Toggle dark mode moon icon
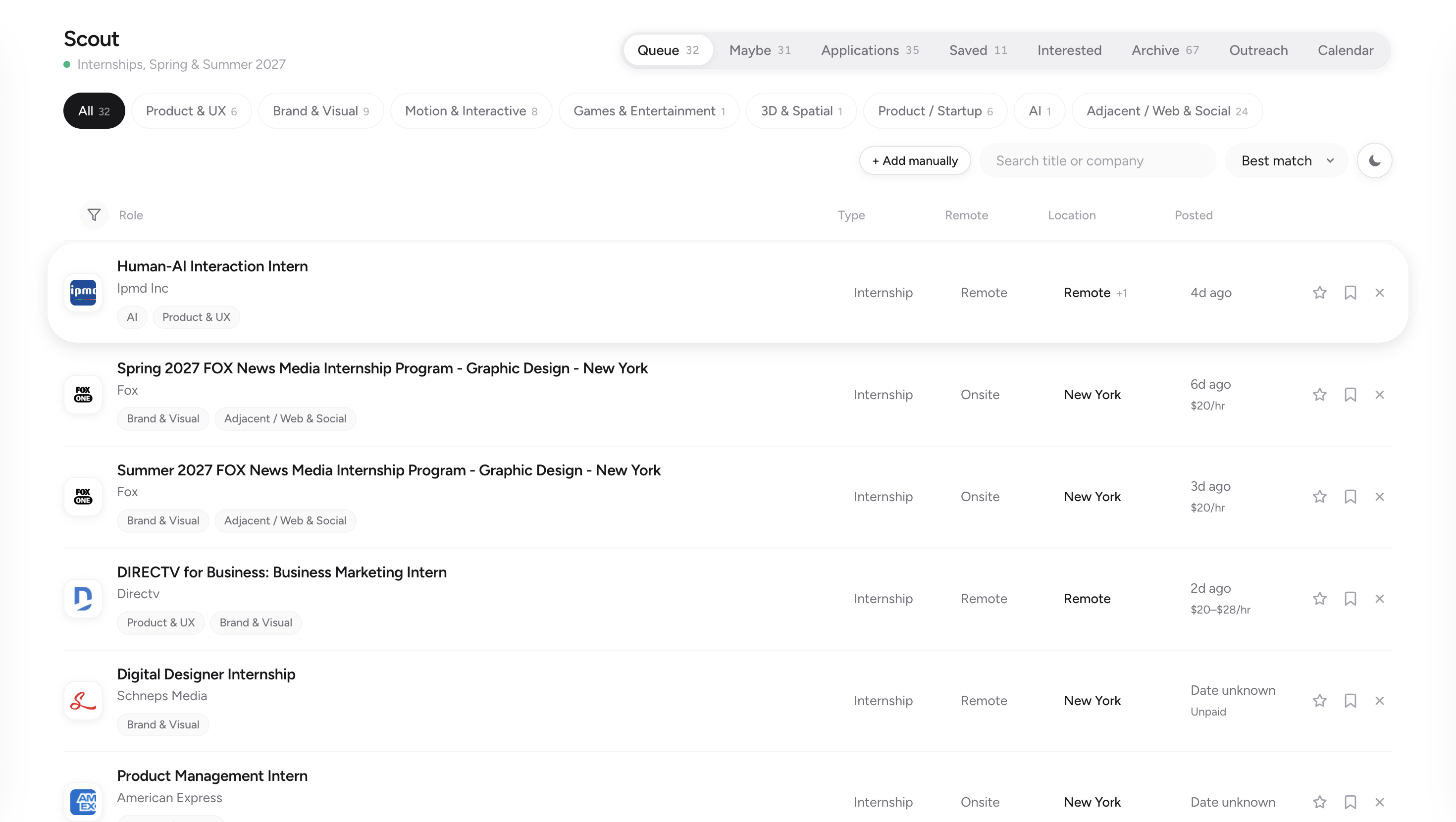Screen dimensions: 1456x822 coord(1375,160)
